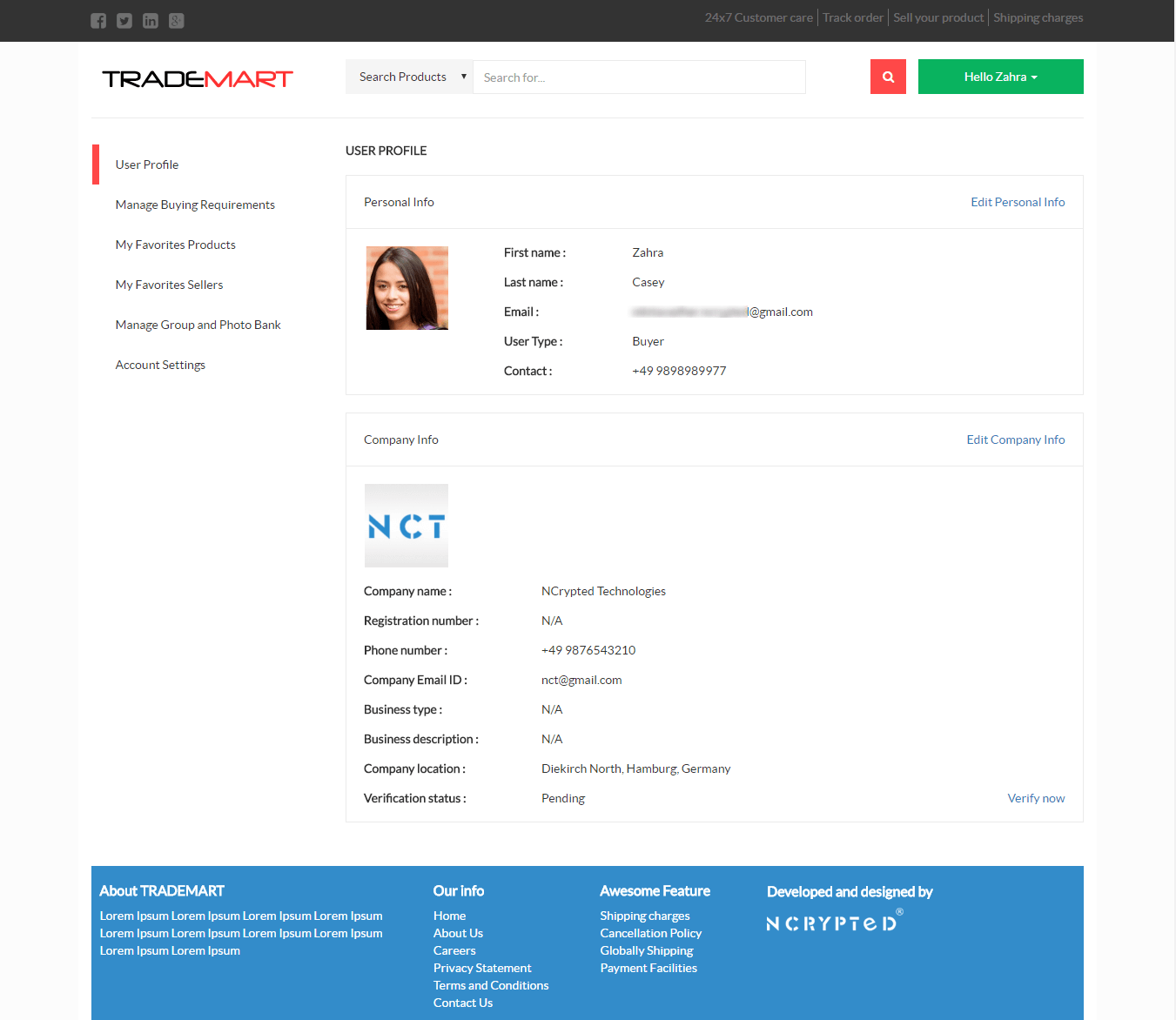Open Manage Buying Requirements in the sidebar
1176x1020 pixels.
tap(195, 205)
